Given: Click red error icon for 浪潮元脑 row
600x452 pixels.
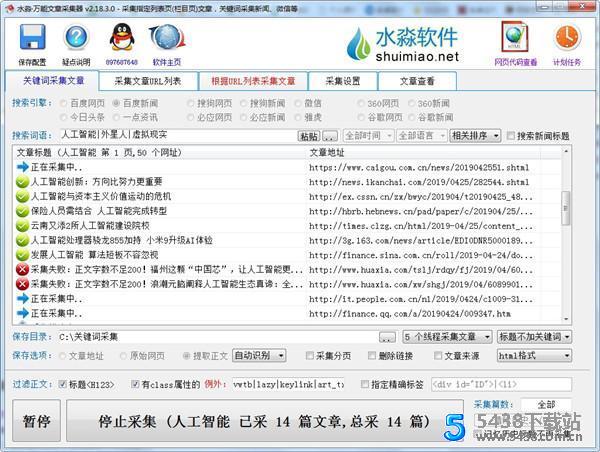Looking at the screenshot, I should coord(22,284).
